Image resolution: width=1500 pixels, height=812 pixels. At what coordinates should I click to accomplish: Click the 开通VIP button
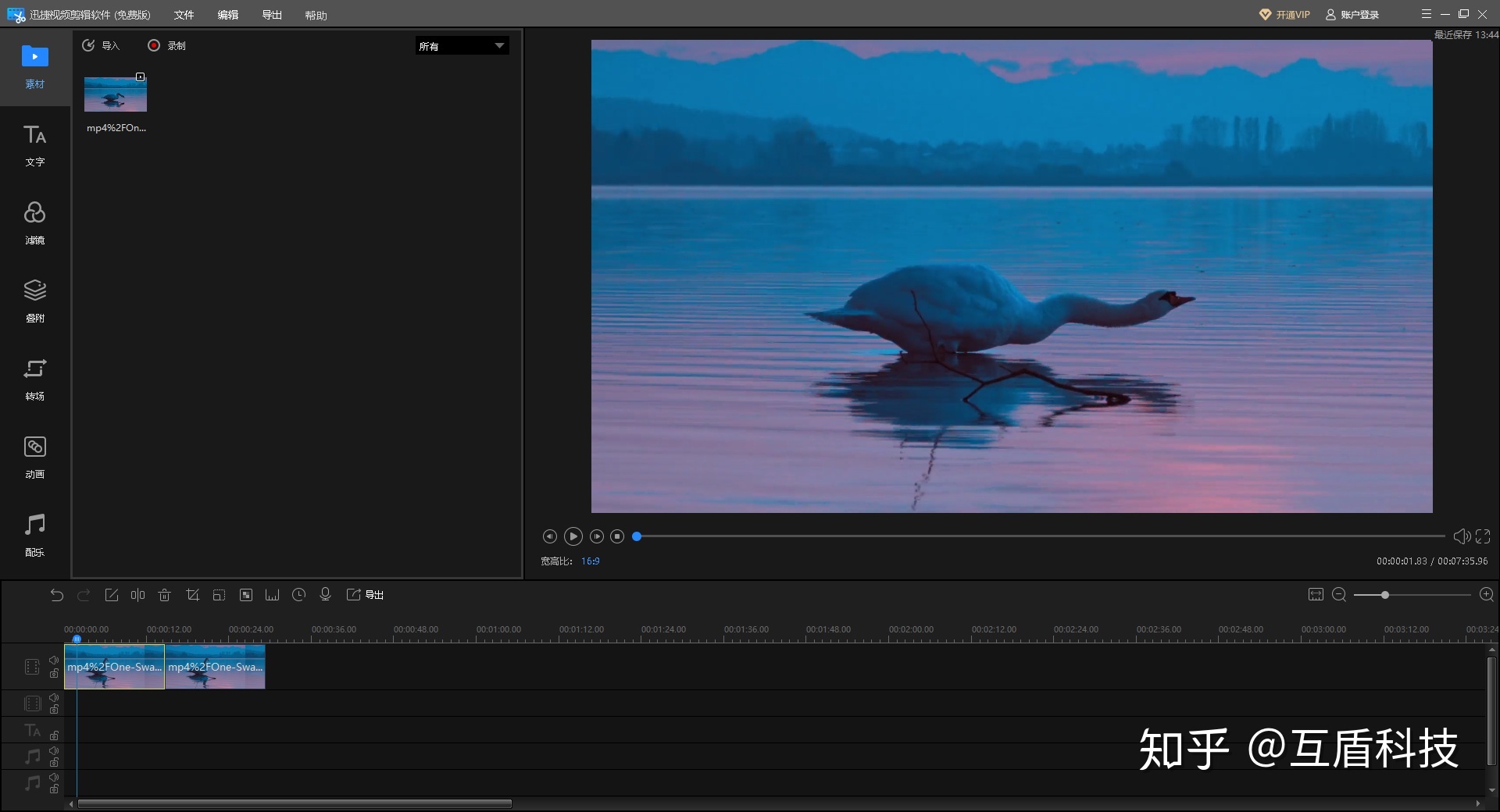tap(1284, 15)
